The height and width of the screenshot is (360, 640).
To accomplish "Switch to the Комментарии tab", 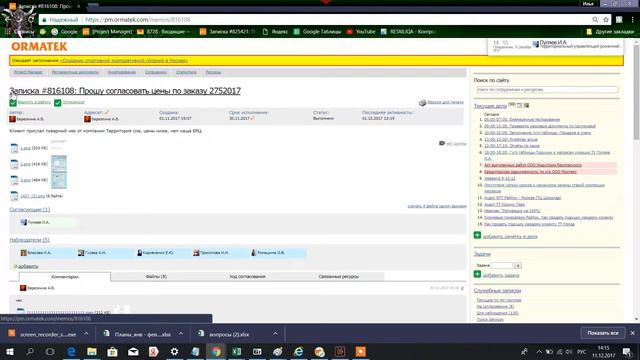I will point(64,277).
